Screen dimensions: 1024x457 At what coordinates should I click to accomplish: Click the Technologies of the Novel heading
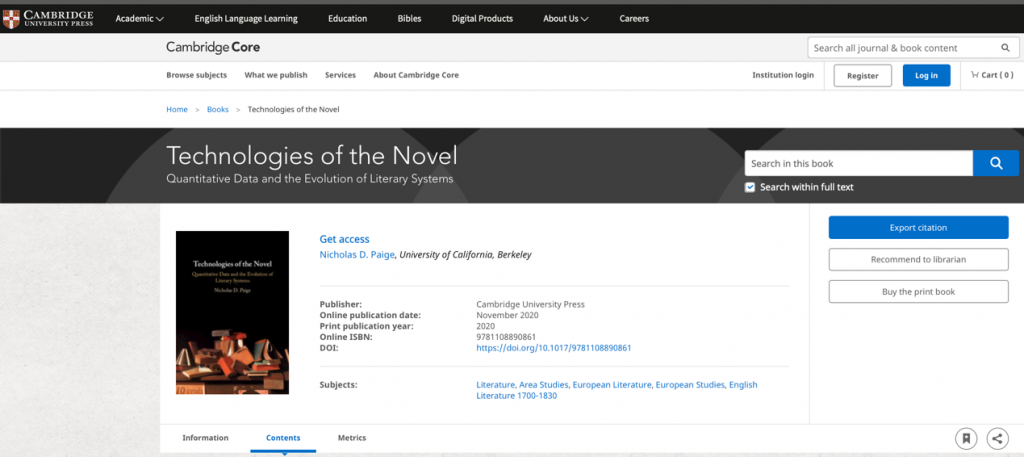click(x=312, y=155)
